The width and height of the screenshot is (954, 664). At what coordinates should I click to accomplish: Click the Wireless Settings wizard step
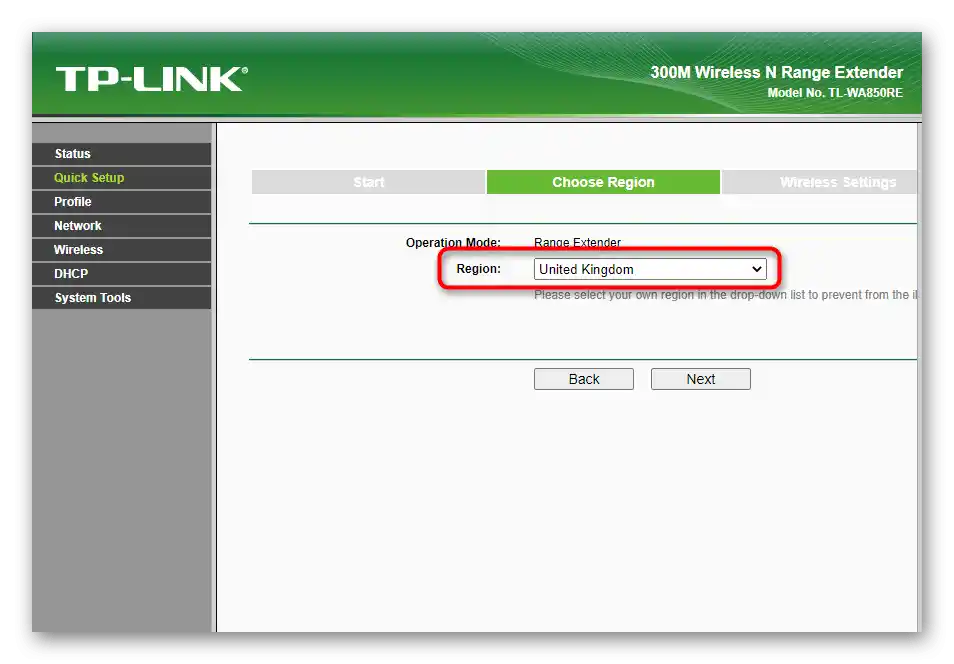tap(819, 182)
